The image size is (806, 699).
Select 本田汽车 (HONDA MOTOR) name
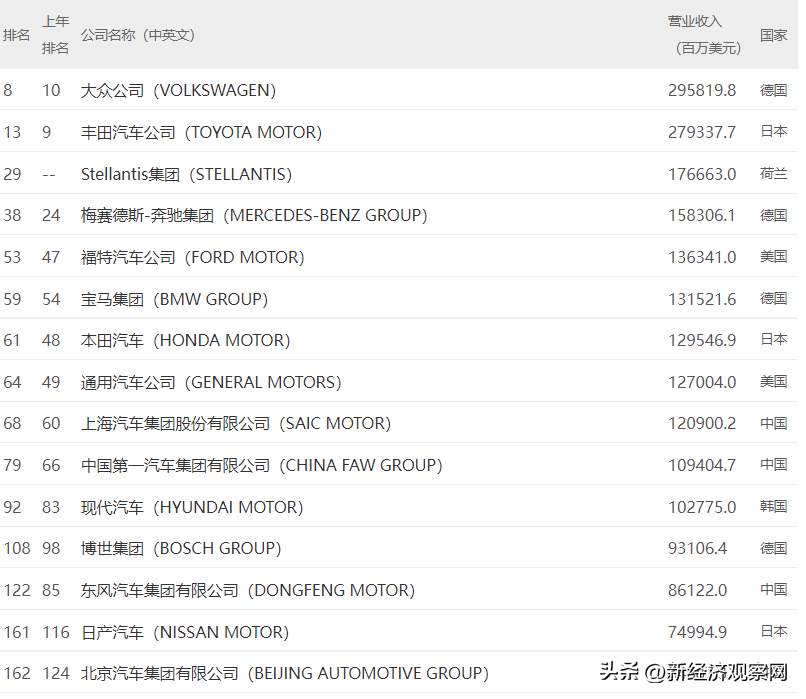click(186, 340)
